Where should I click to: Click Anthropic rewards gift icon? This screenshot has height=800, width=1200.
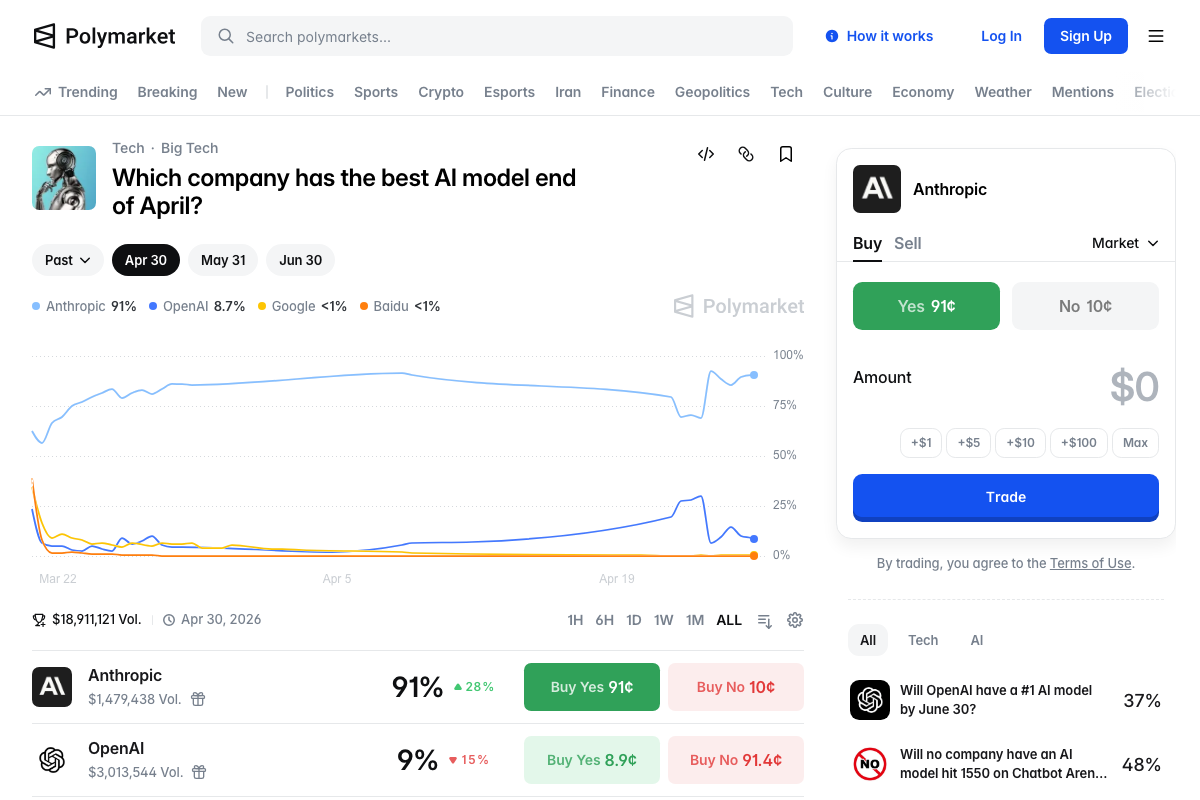point(198,699)
